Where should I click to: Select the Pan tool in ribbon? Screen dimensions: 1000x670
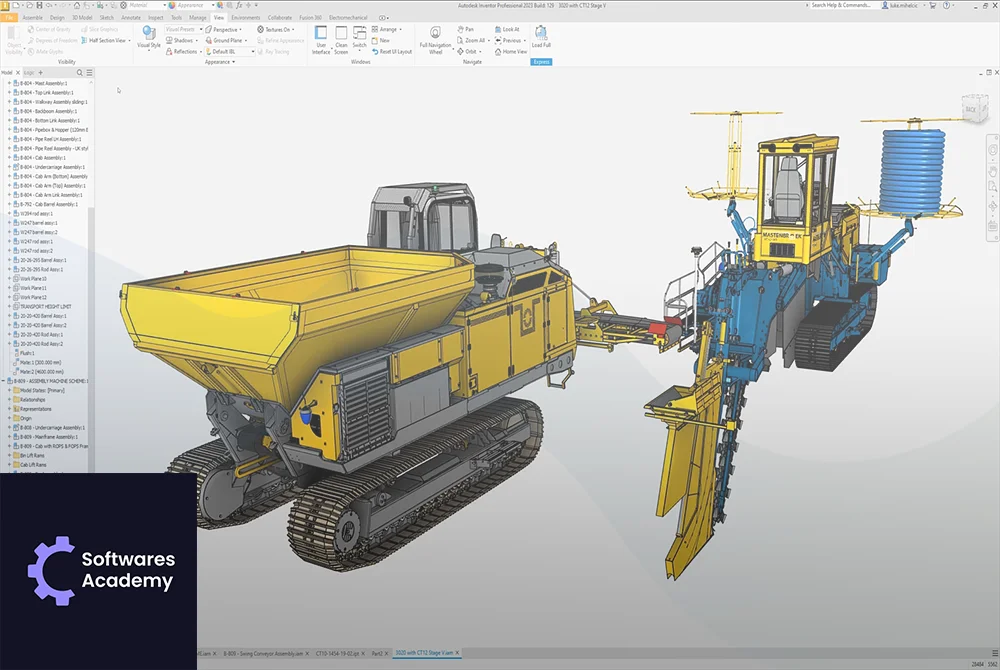pos(465,29)
